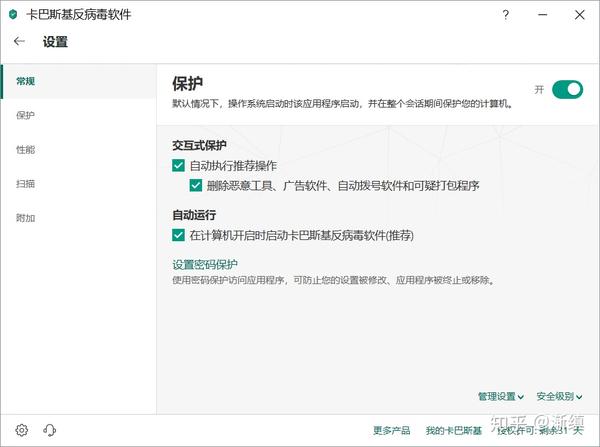Expand the 管理设置 dropdown
Screen dimensions: 600x447
[x=501, y=396]
